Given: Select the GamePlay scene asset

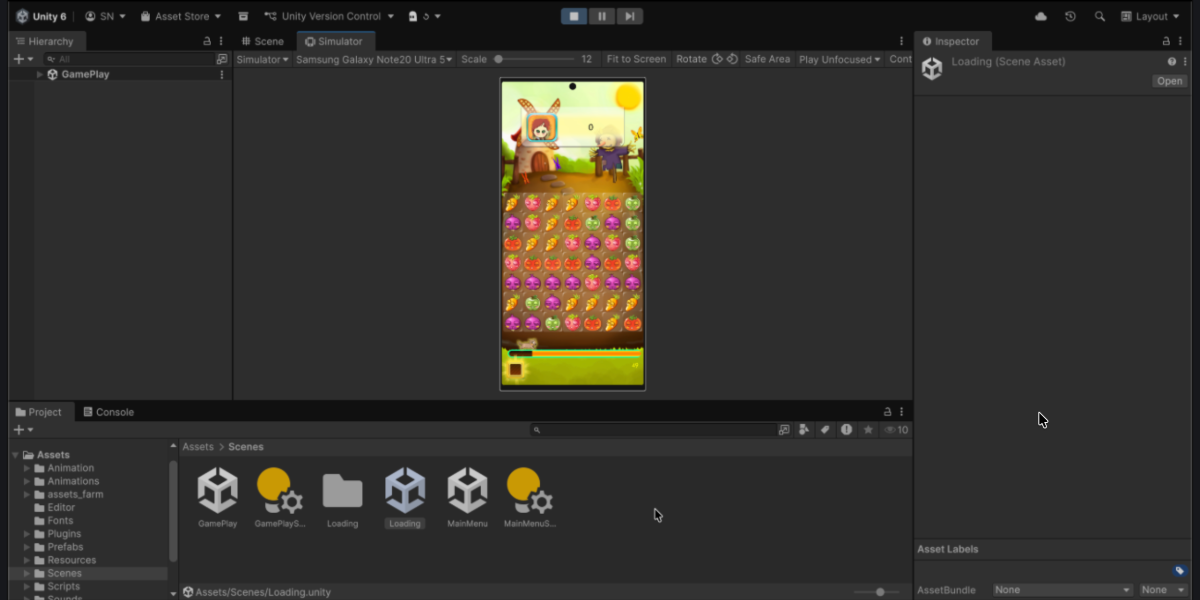Looking at the screenshot, I should [217, 498].
